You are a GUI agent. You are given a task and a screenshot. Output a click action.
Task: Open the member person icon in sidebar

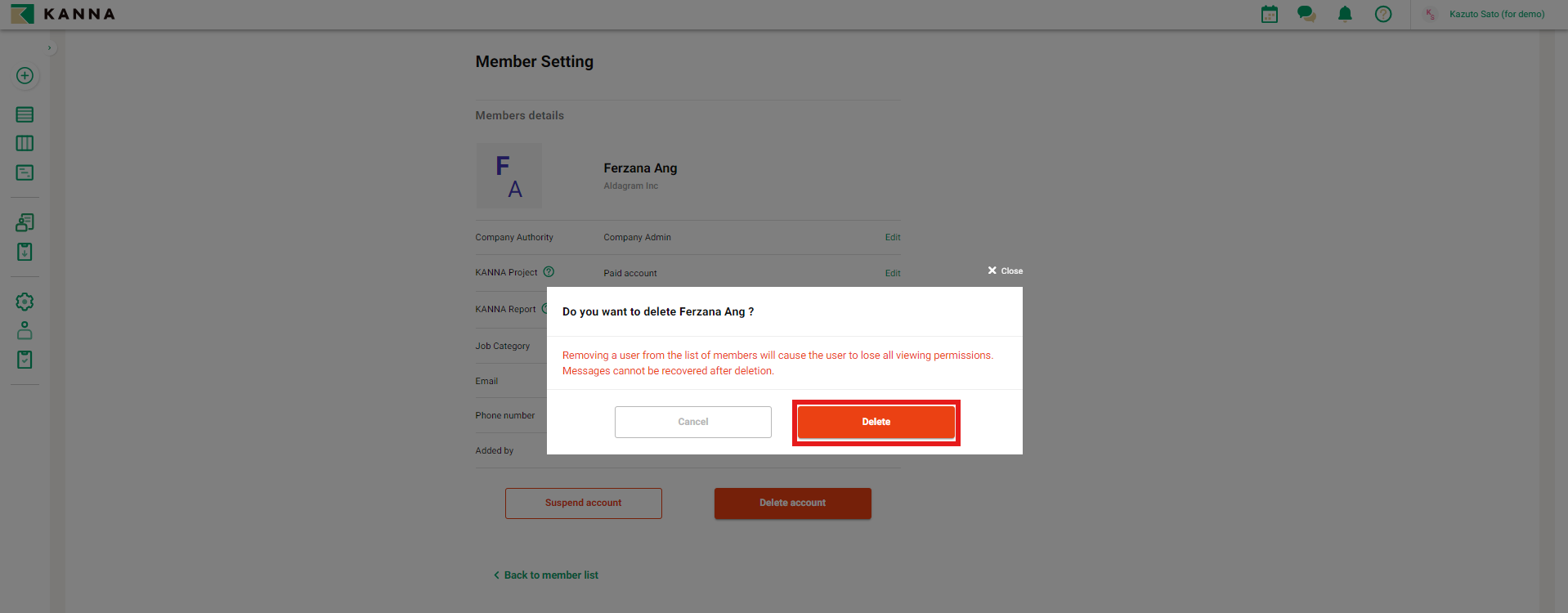point(25,330)
